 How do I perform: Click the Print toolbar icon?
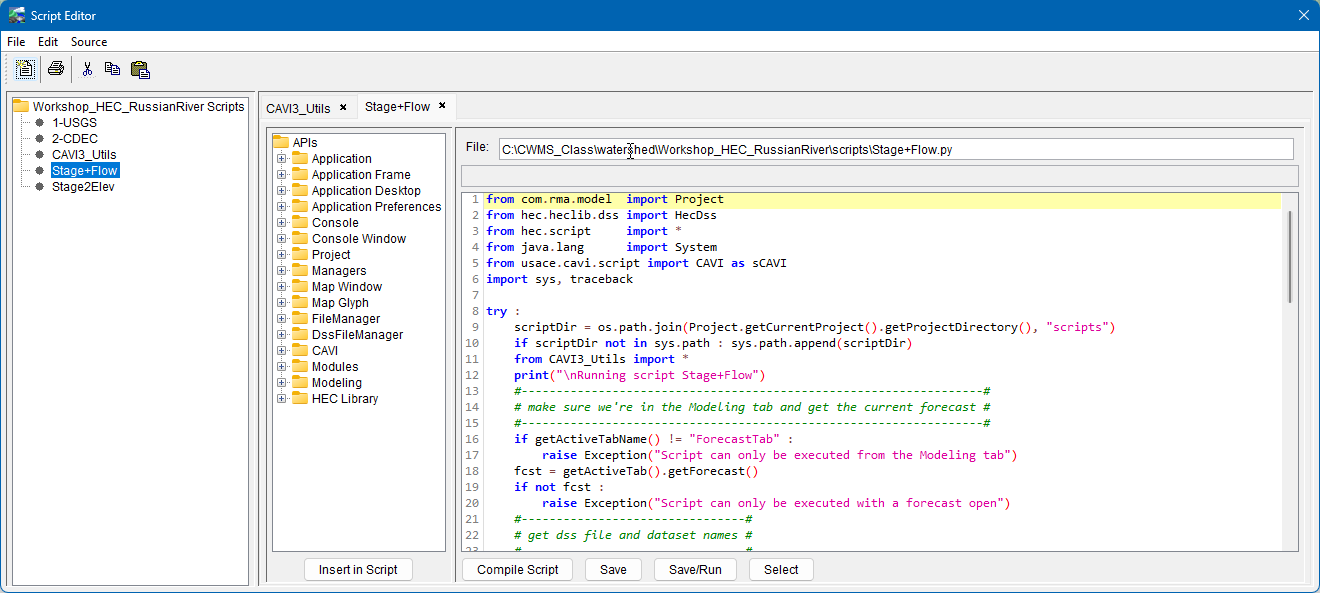[56, 69]
